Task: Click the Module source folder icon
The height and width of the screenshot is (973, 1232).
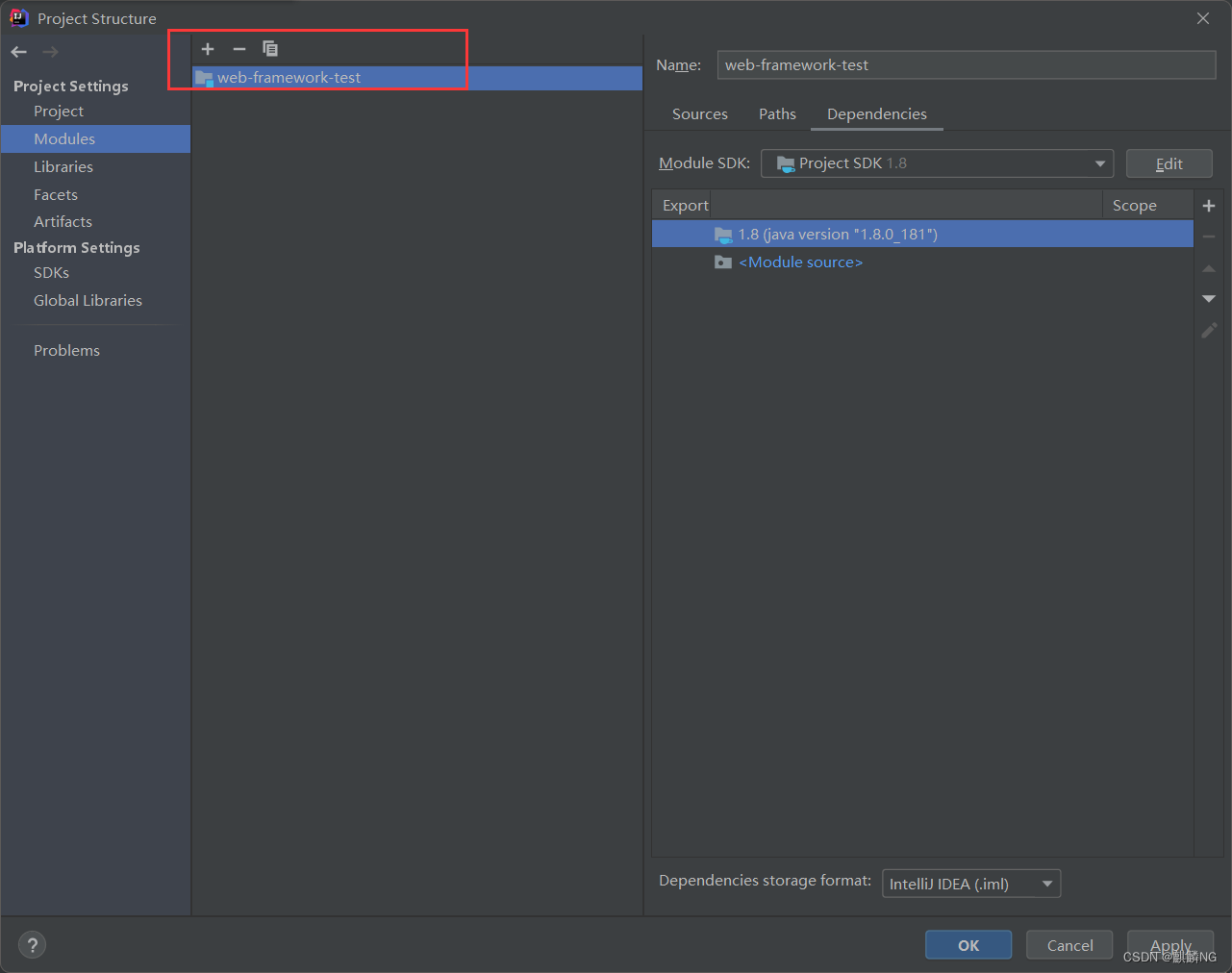Action: [x=723, y=262]
